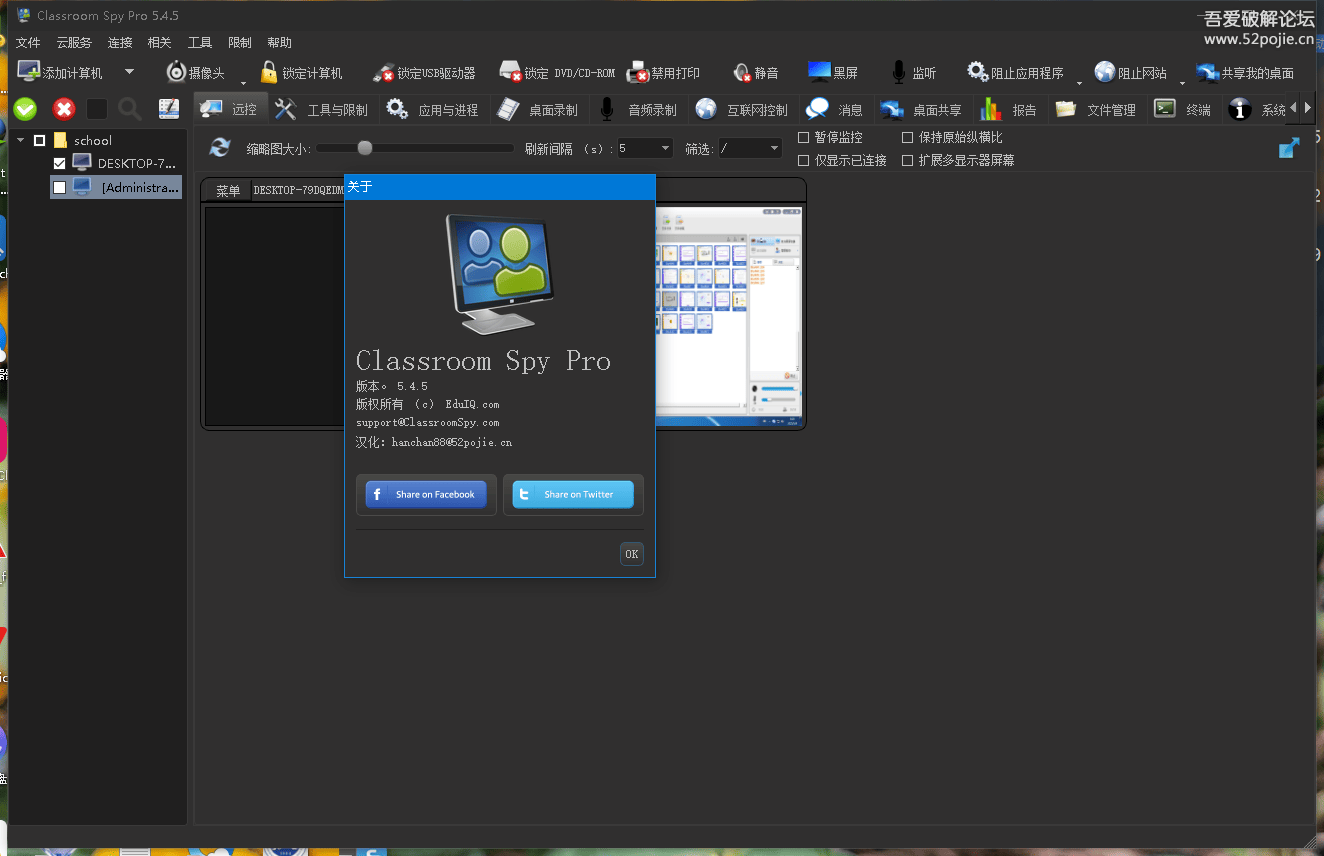The height and width of the screenshot is (856, 1324).
Task: Open the 桌面共享 tab
Action: tap(921, 109)
